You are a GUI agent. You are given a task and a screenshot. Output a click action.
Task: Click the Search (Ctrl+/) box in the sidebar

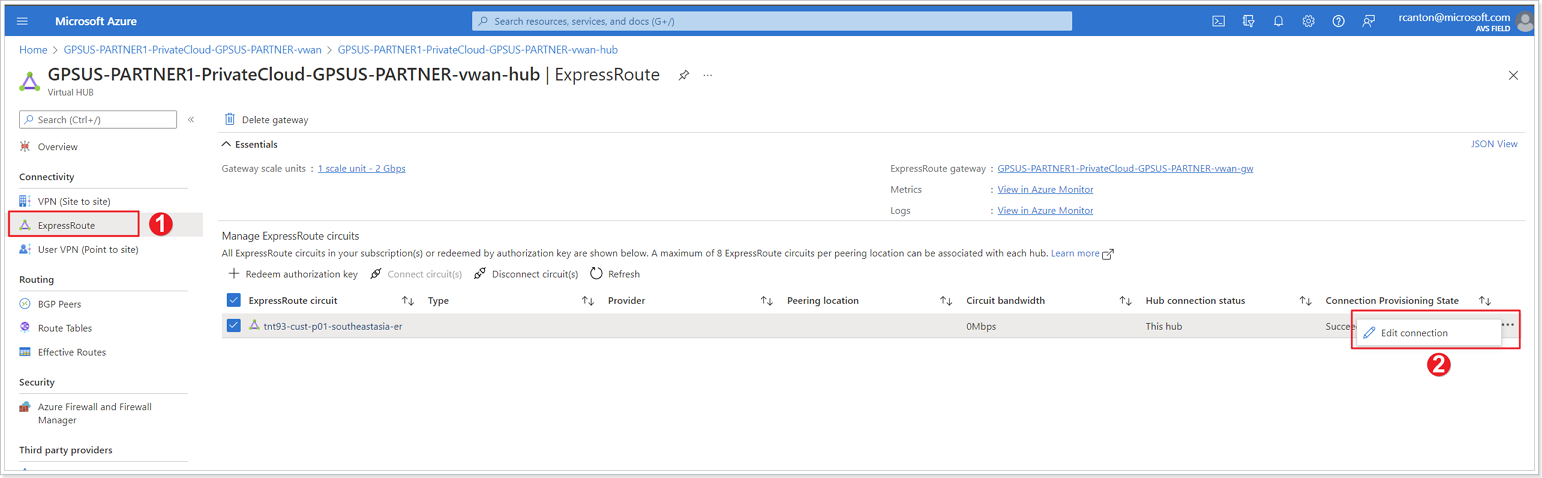click(98, 120)
